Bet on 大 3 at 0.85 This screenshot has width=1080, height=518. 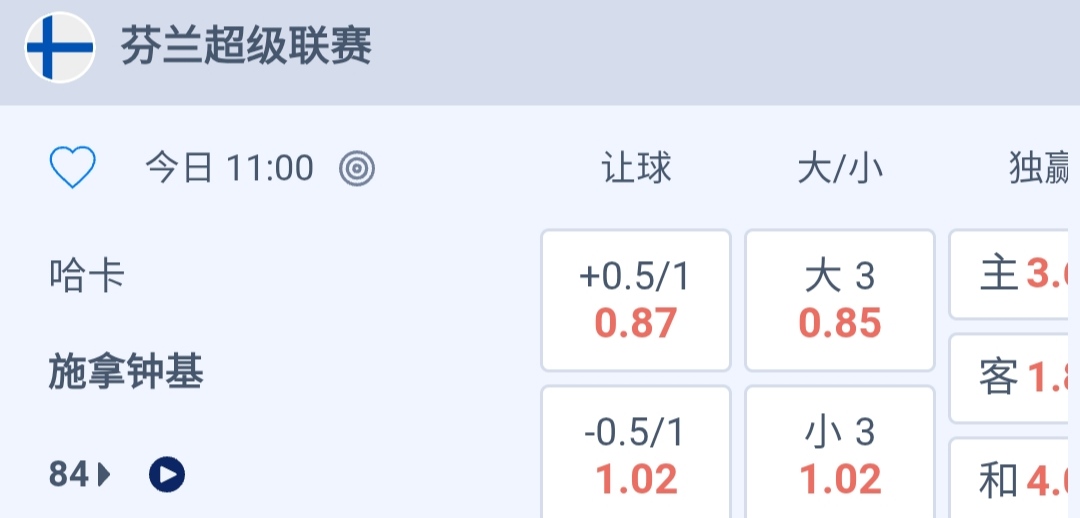840,300
